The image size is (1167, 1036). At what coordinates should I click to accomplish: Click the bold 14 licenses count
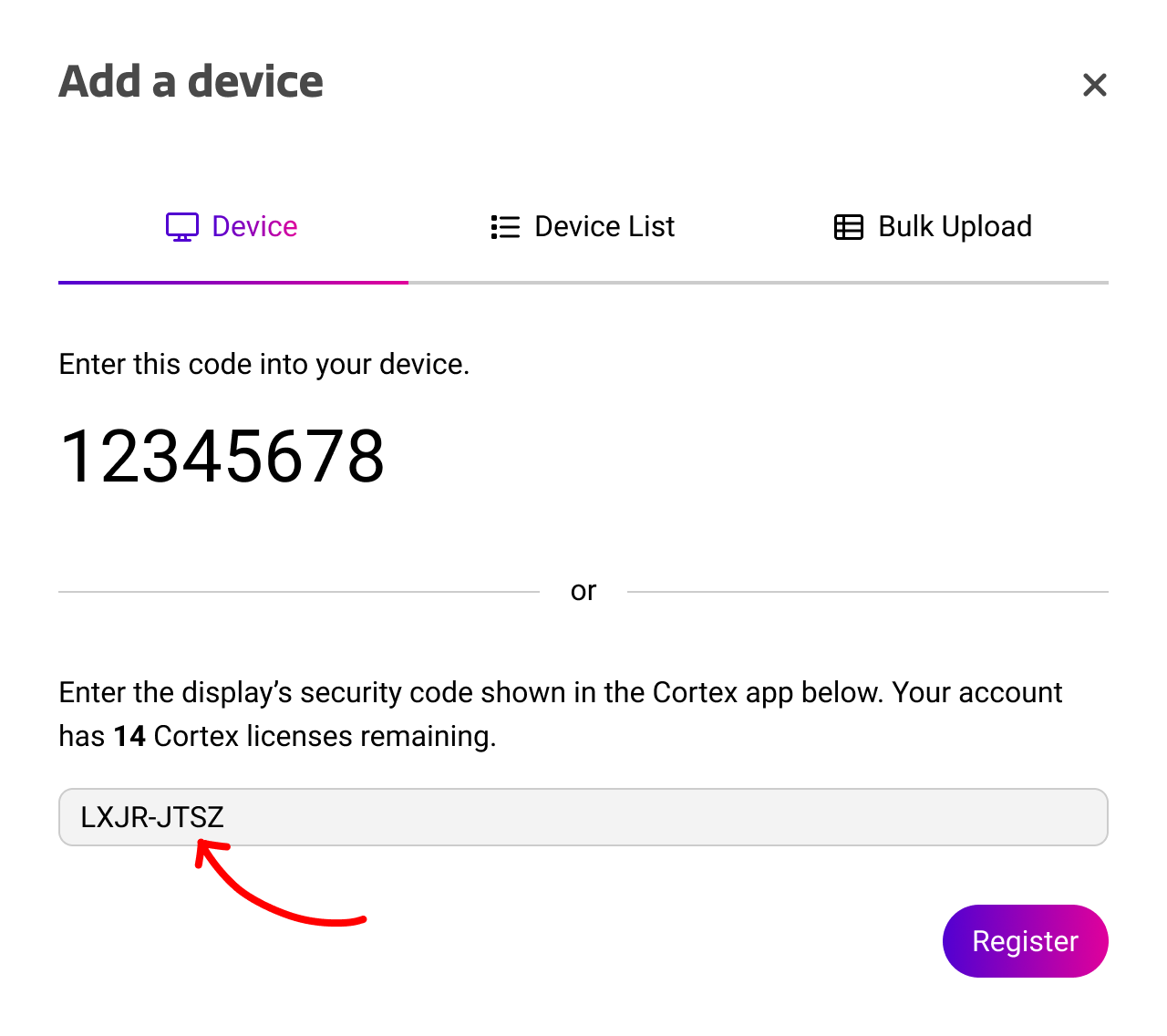click(x=129, y=736)
